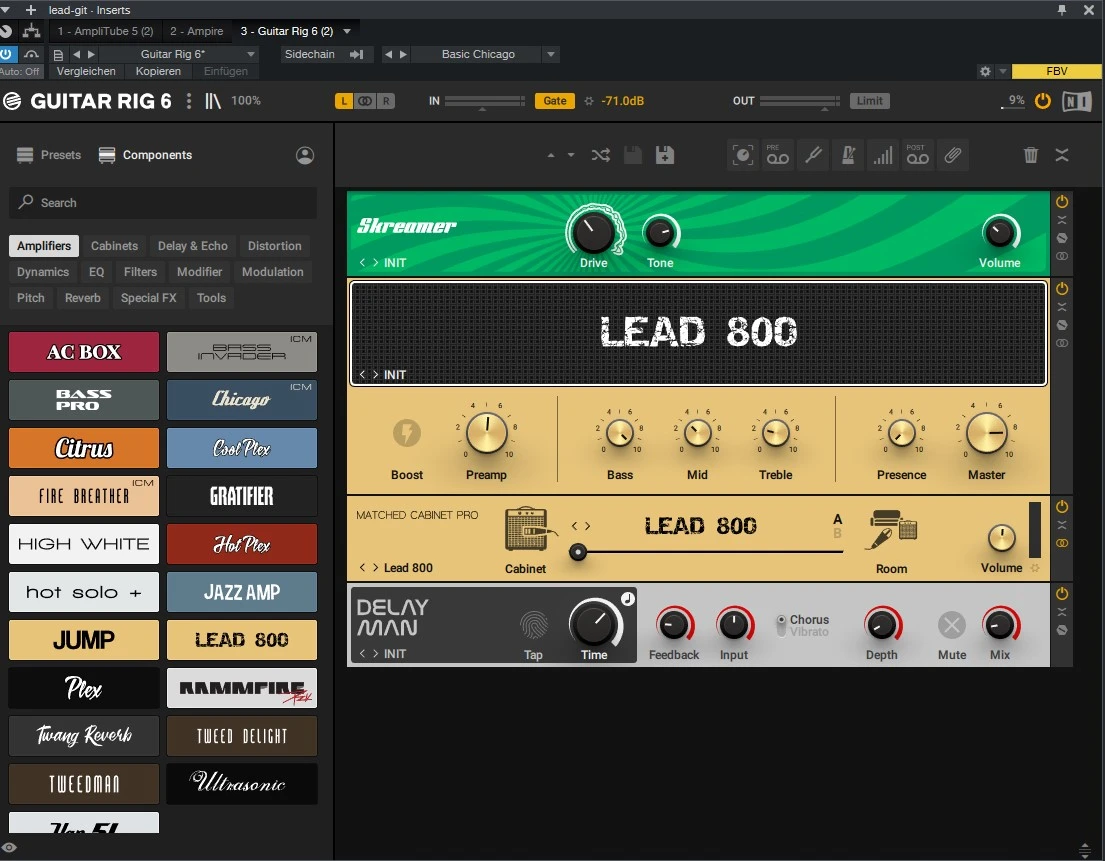Screen dimensions: 1105x861
Task: Open the top-left window menu arrow
Action: coord(5,10)
